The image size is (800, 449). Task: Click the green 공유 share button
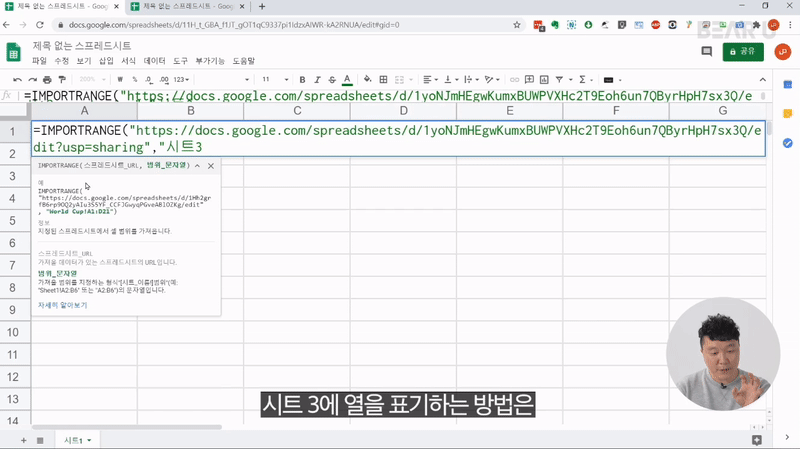pos(743,52)
